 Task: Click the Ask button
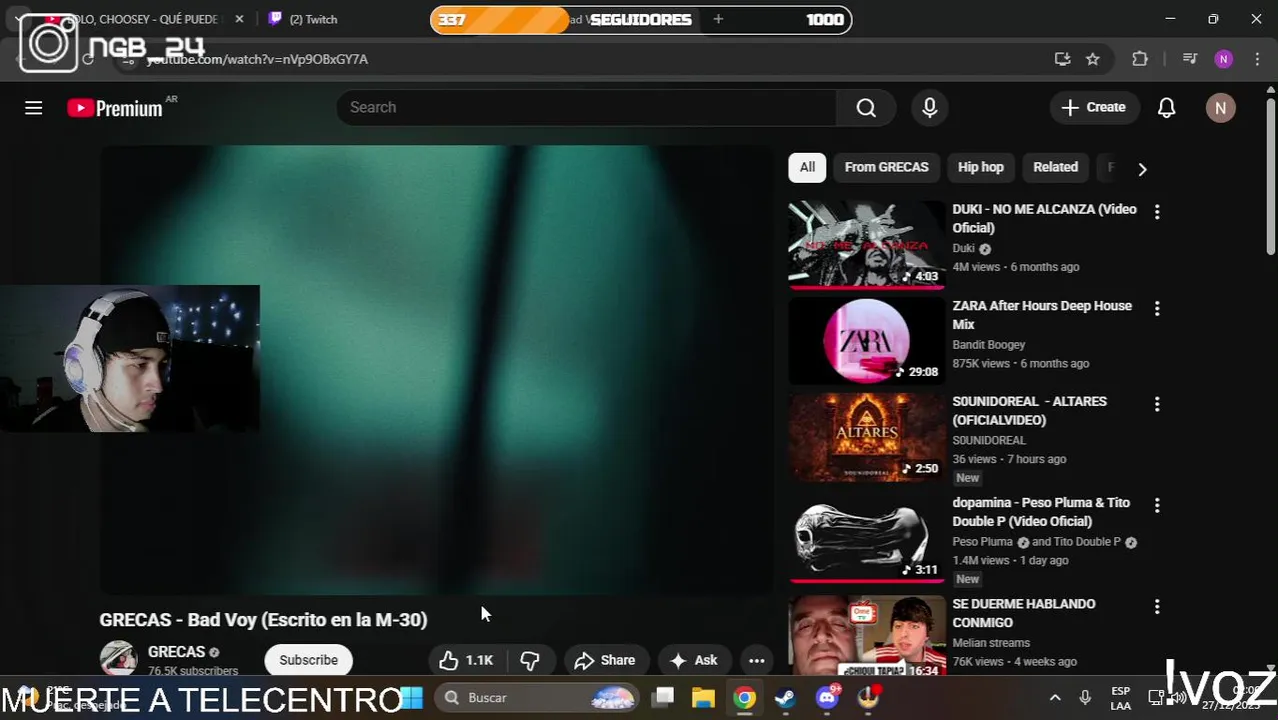tap(694, 660)
